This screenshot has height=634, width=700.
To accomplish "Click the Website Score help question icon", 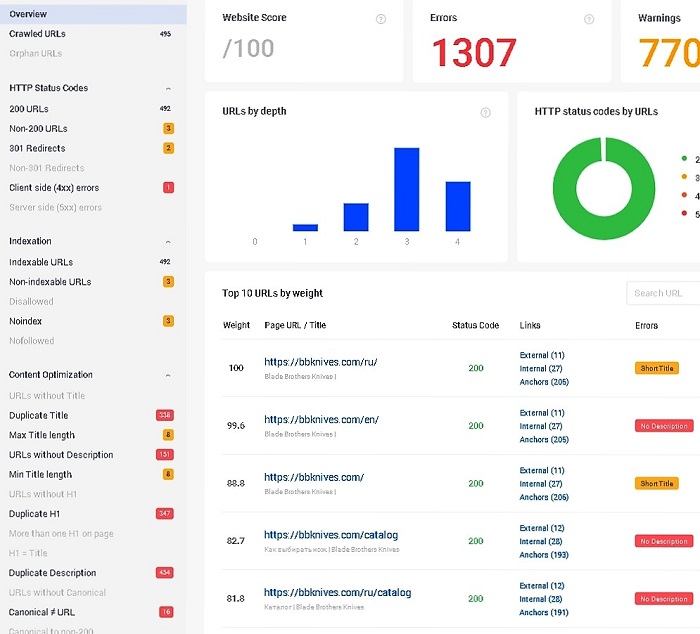I will coord(380,19).
